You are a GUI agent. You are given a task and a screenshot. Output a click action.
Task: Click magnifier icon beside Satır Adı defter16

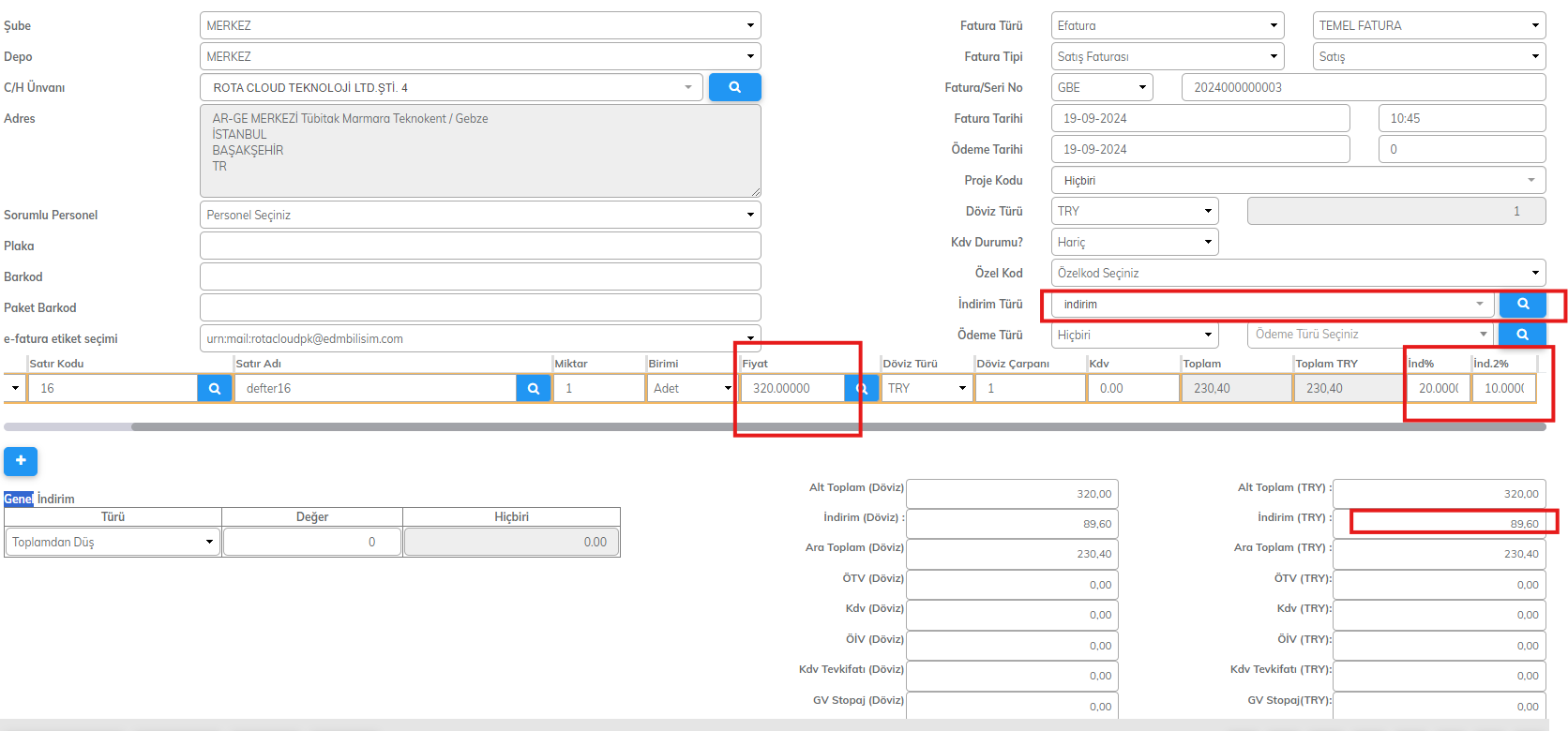(534, 388)
